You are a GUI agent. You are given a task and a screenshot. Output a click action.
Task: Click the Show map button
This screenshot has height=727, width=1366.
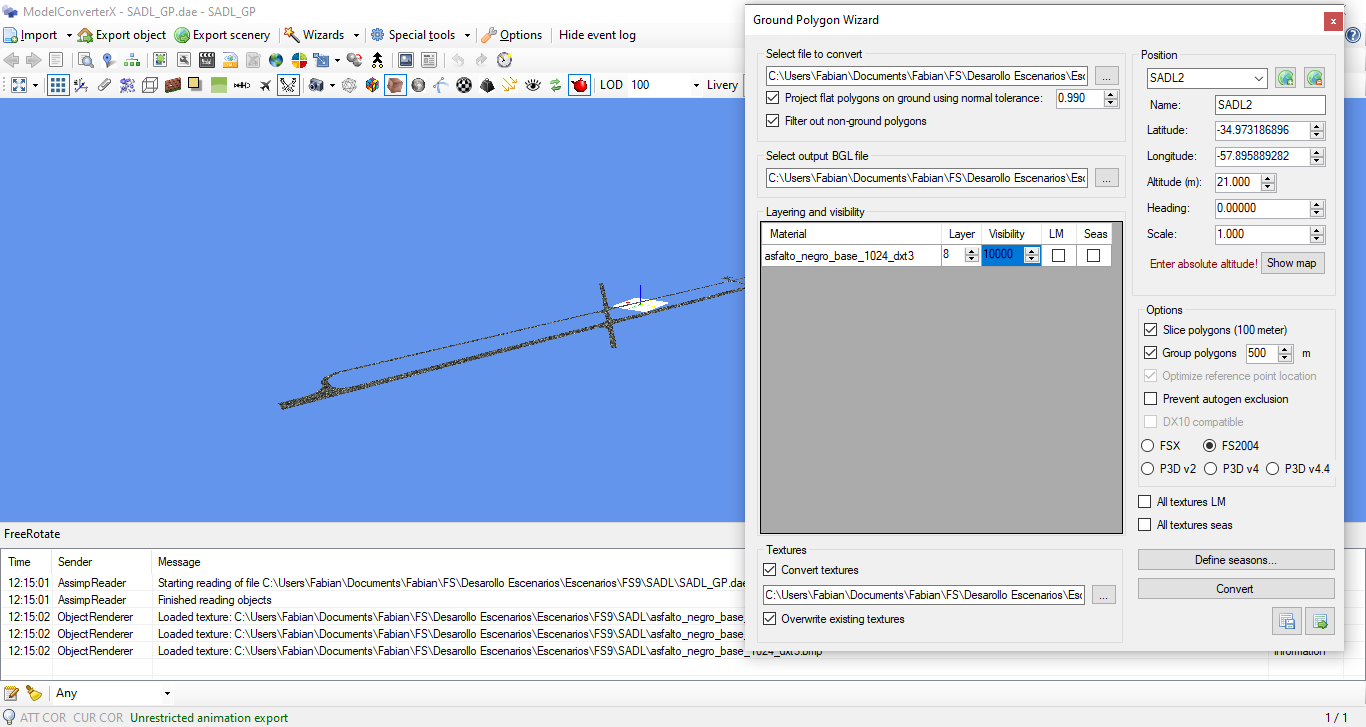[1291, 263]
